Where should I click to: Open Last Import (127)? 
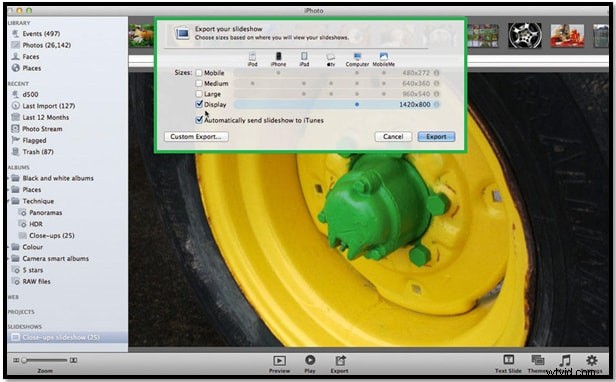click(x=43, y=106)
